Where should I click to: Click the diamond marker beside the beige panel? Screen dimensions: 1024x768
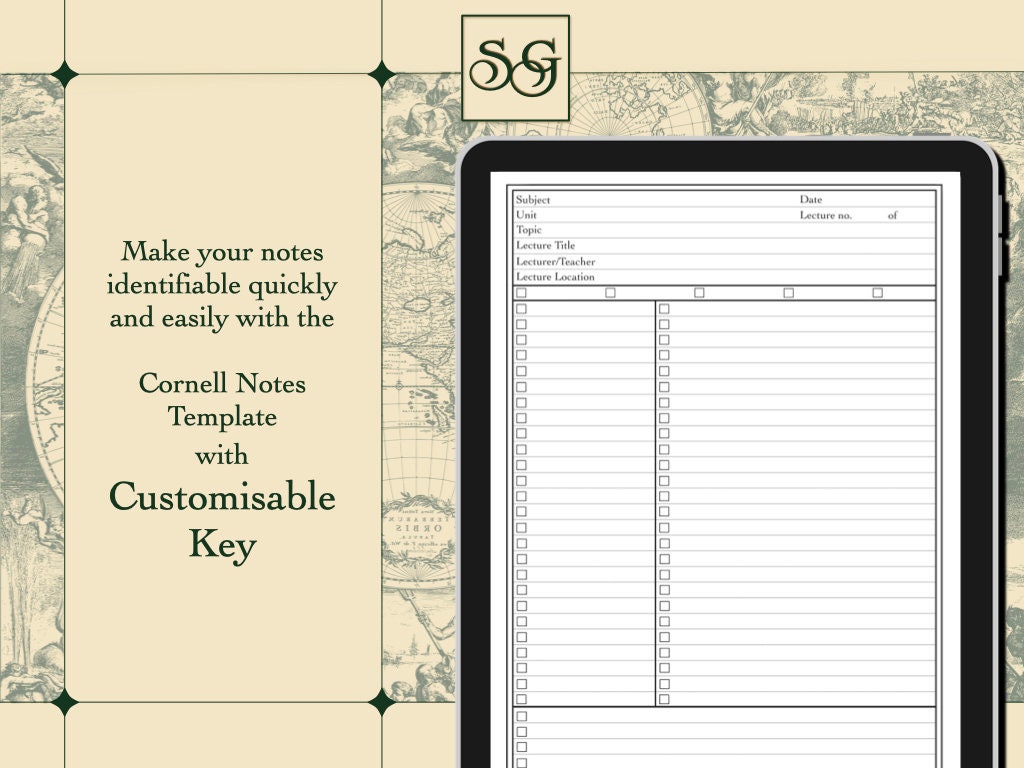point(383,71)
